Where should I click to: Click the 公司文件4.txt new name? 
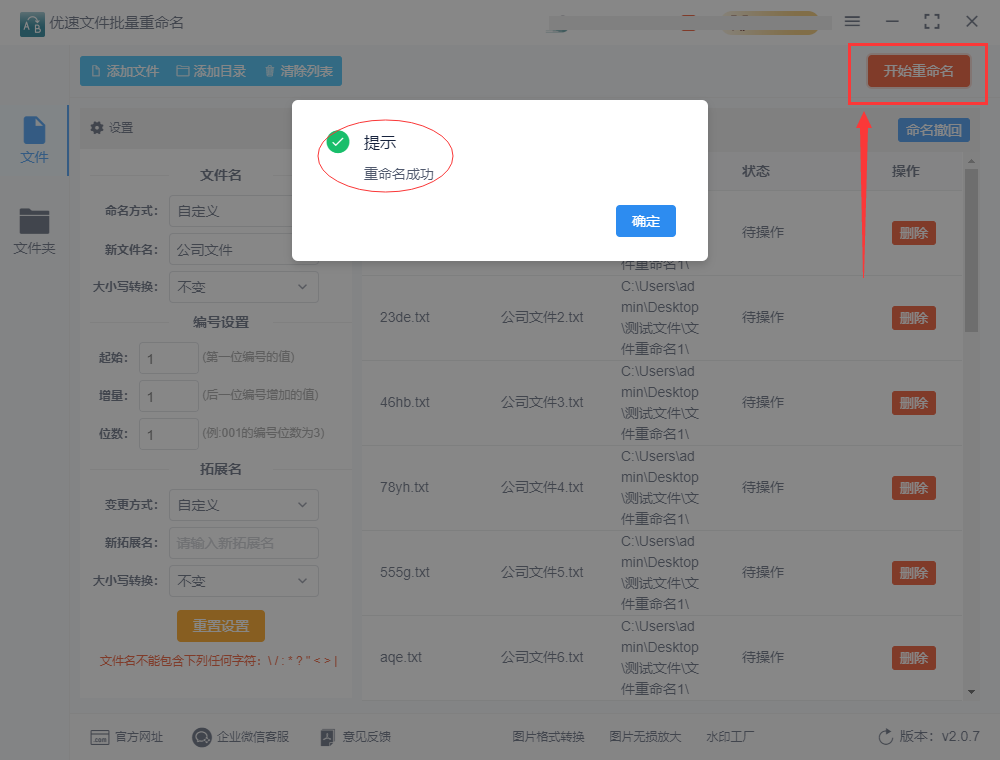542,487
